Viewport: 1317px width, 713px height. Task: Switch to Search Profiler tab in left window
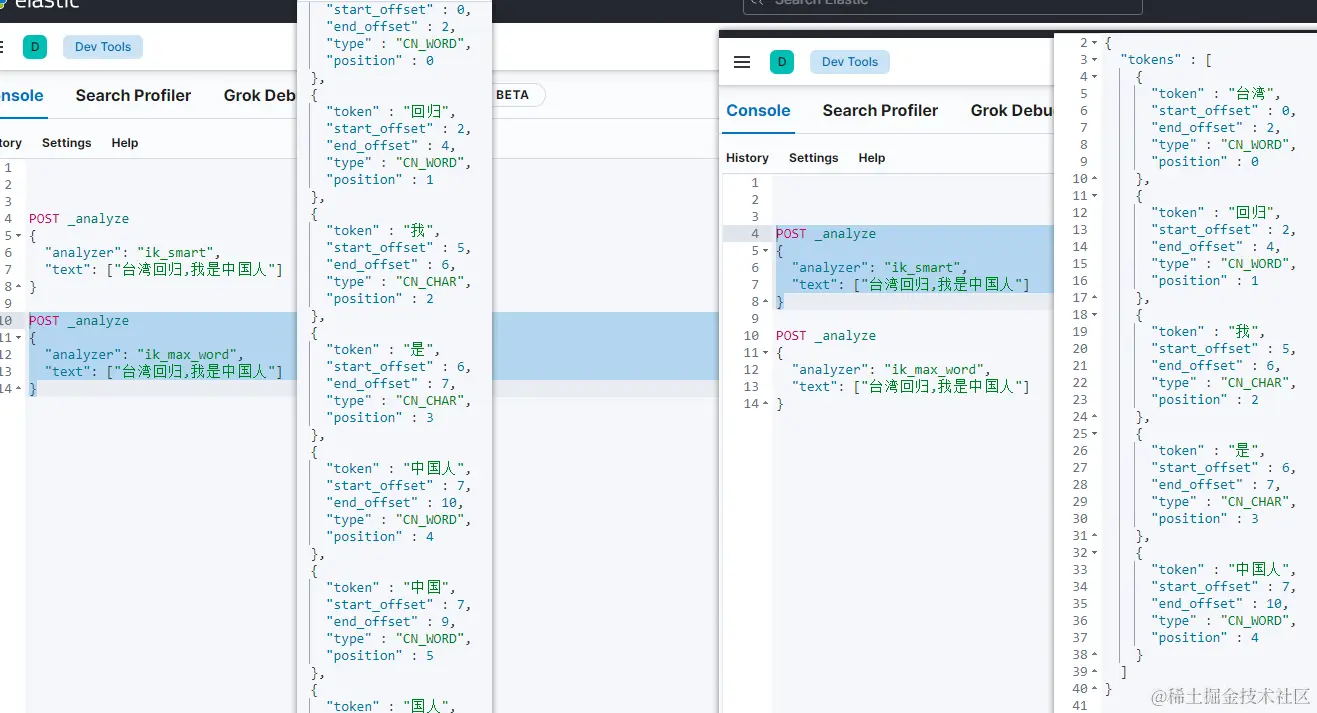pyautogui.click(x=133, y=96)
